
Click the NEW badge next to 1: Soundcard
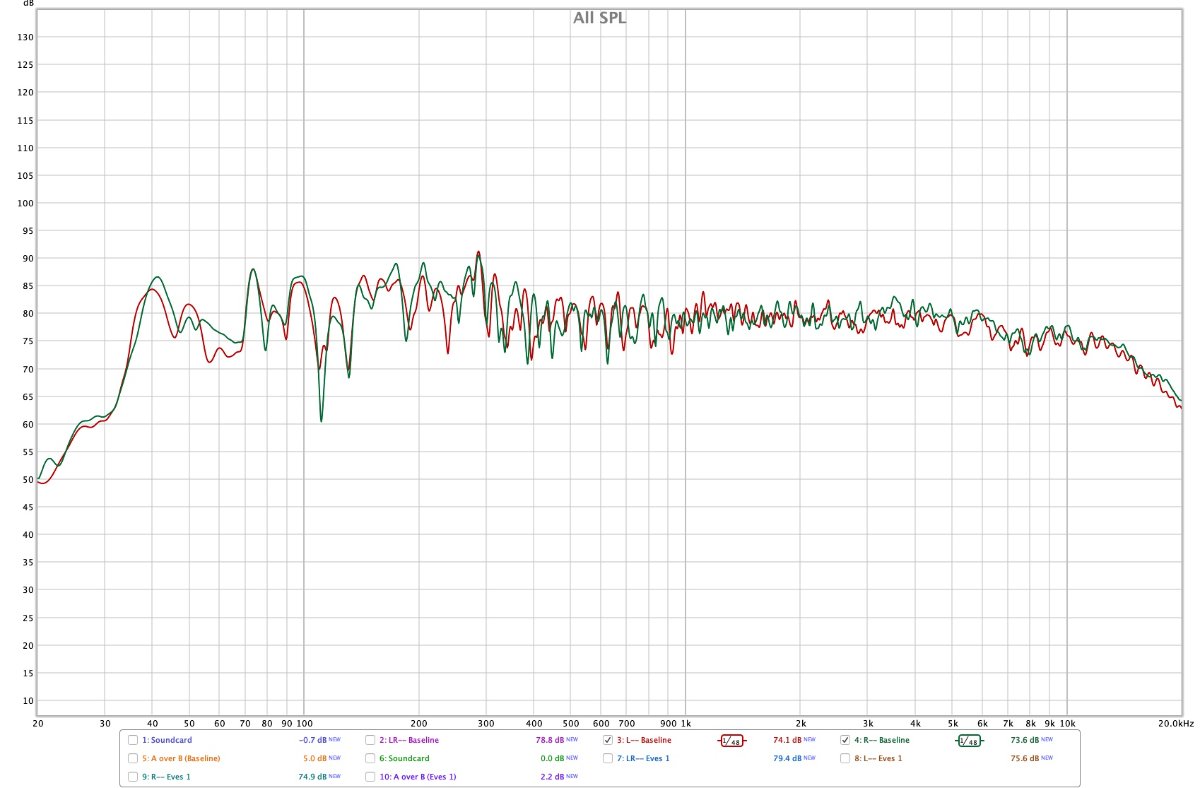(x=335, y=741)
